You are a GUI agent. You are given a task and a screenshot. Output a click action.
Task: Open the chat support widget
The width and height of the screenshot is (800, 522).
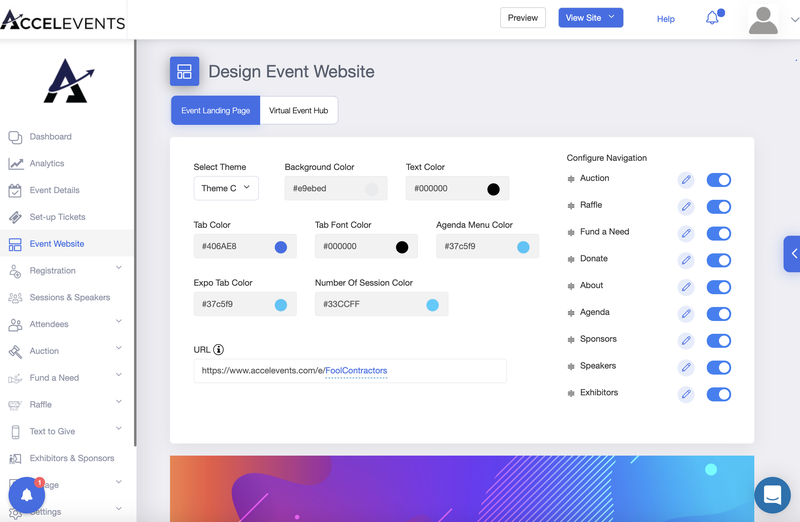coord(772,494)
